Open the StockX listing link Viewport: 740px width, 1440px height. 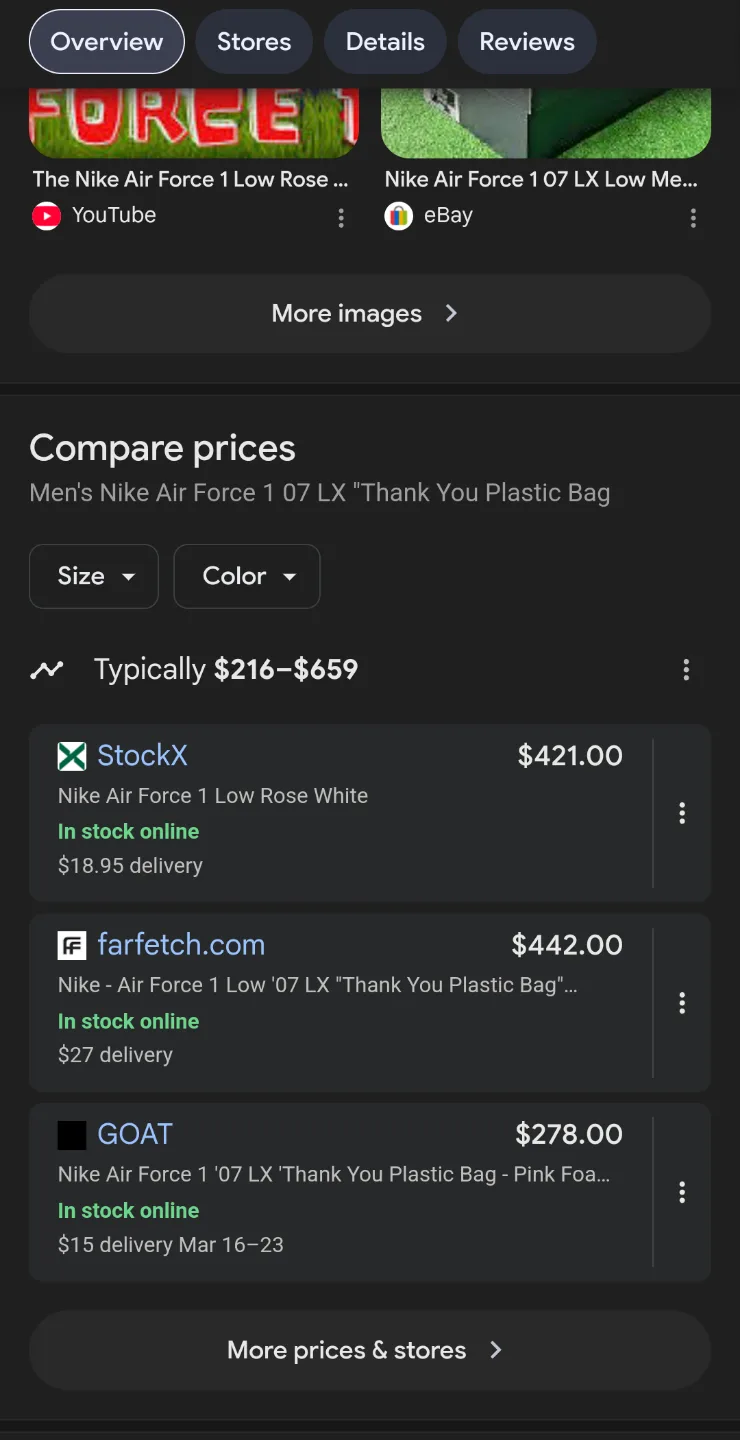142,757
